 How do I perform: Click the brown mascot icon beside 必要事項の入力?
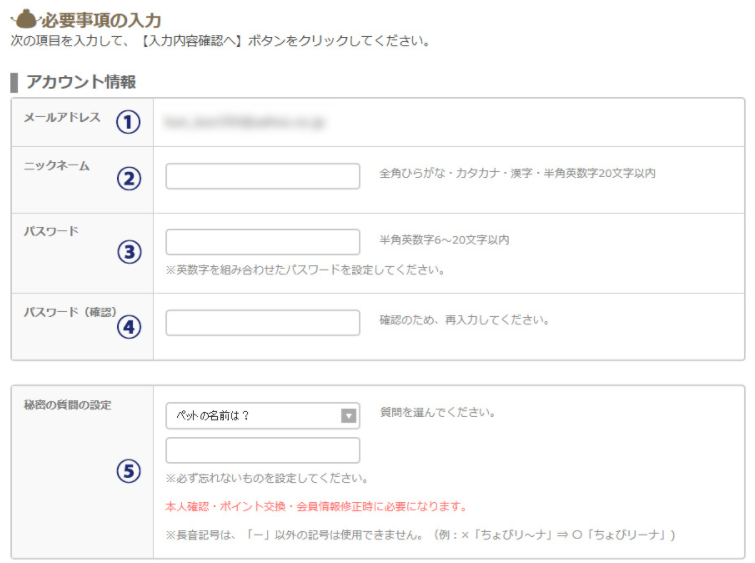(25, 19)
